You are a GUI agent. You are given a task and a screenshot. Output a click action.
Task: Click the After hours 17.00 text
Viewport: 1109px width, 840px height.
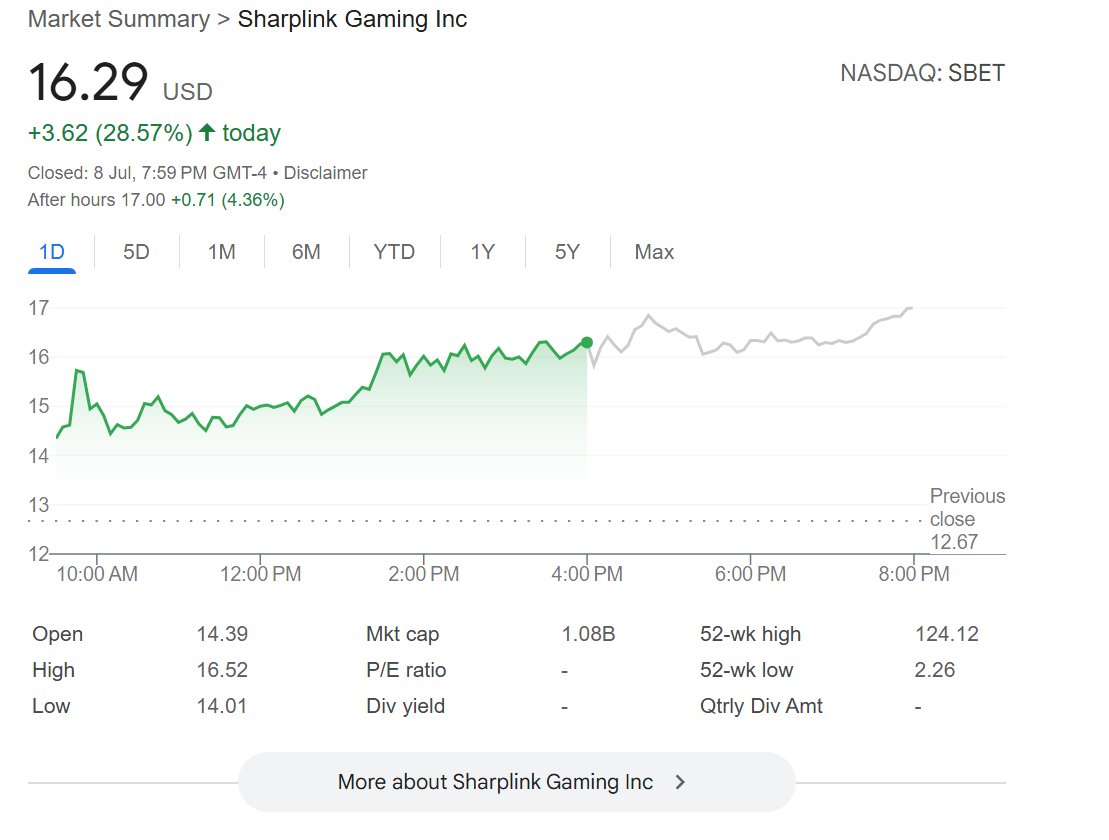[x=96, y=200]
